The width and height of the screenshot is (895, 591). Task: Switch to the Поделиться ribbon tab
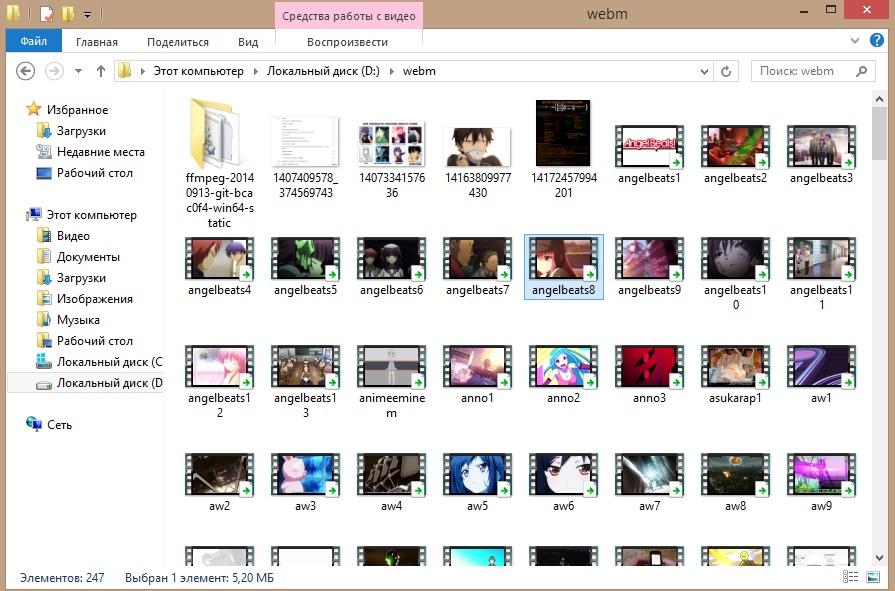click(178, 42)
